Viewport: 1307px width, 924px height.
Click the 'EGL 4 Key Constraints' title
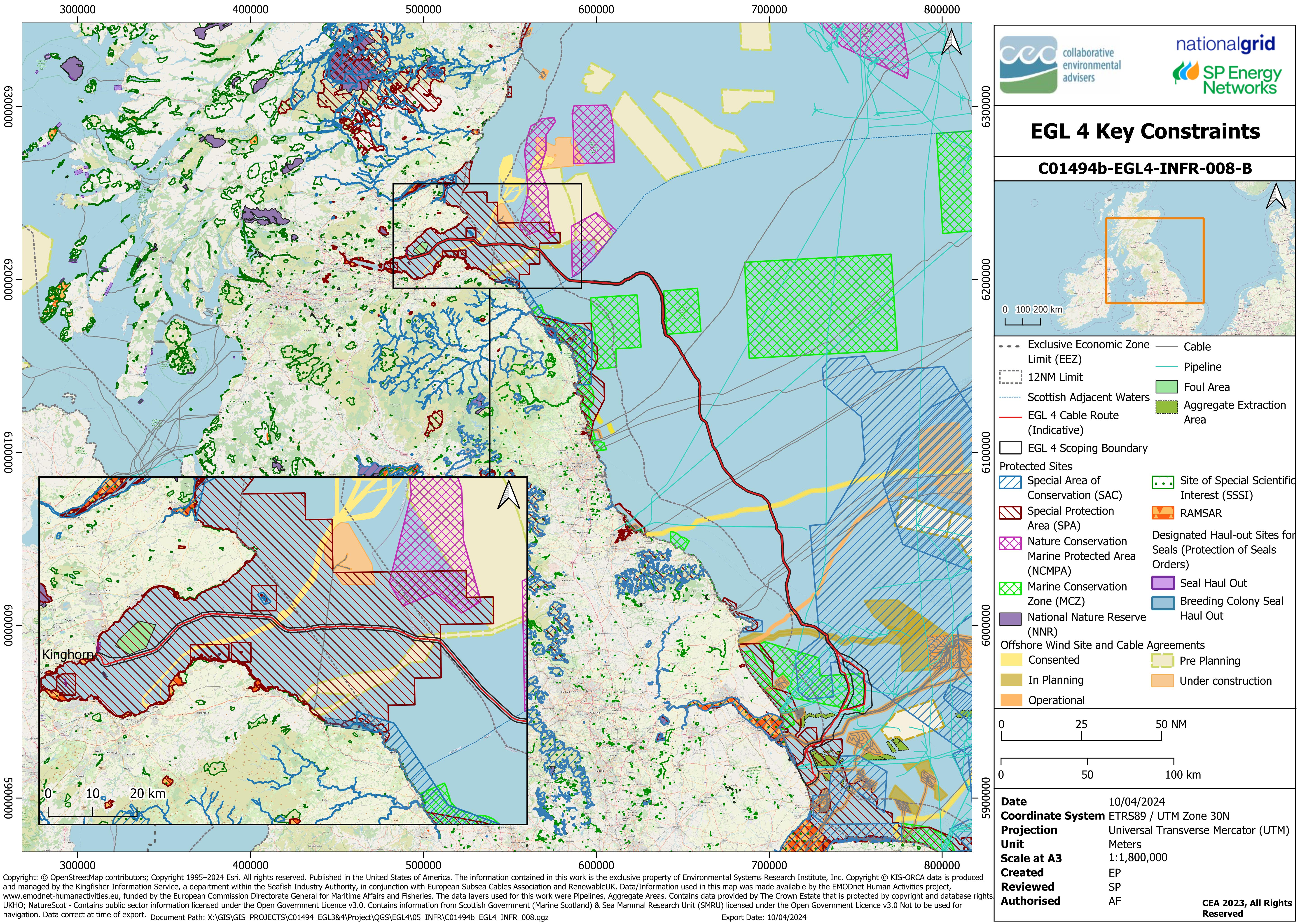pyautogui.click(x=1145, y=131)
